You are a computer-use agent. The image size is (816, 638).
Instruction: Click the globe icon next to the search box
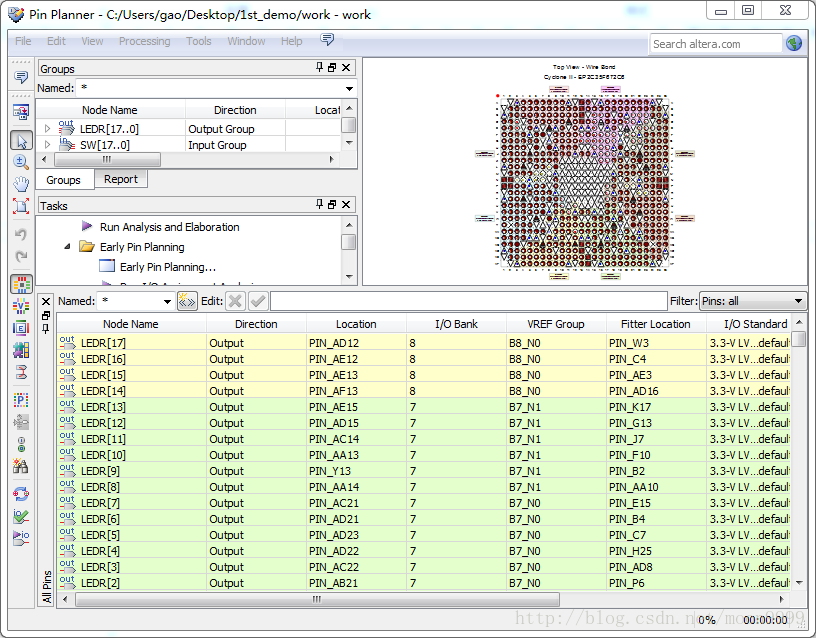coord(794,43)
